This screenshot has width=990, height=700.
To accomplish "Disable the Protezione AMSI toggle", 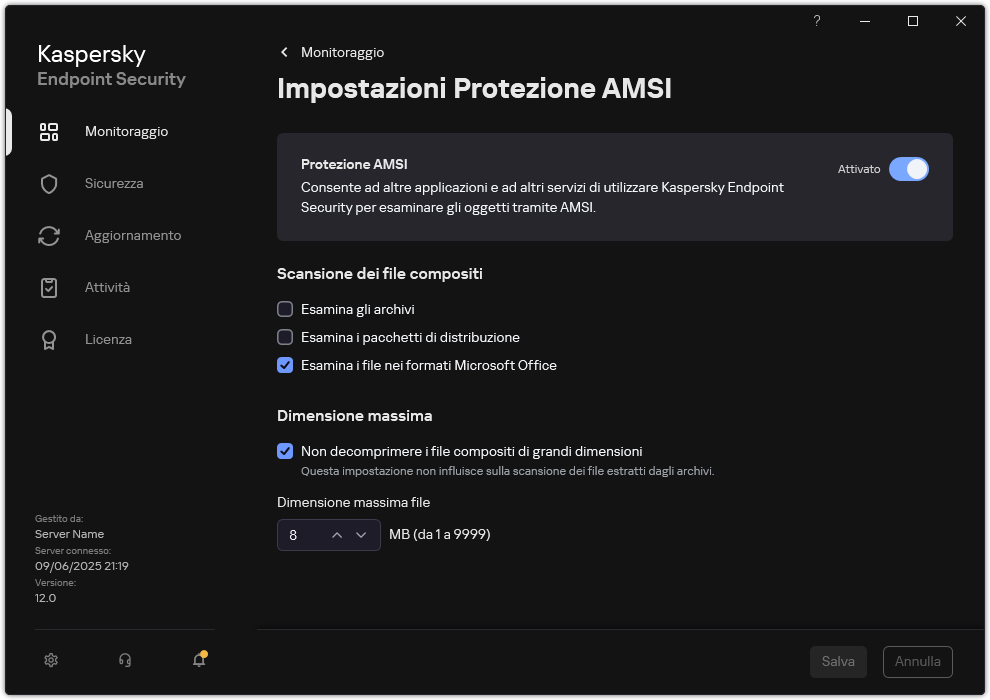I will click(x=910, y=169).
